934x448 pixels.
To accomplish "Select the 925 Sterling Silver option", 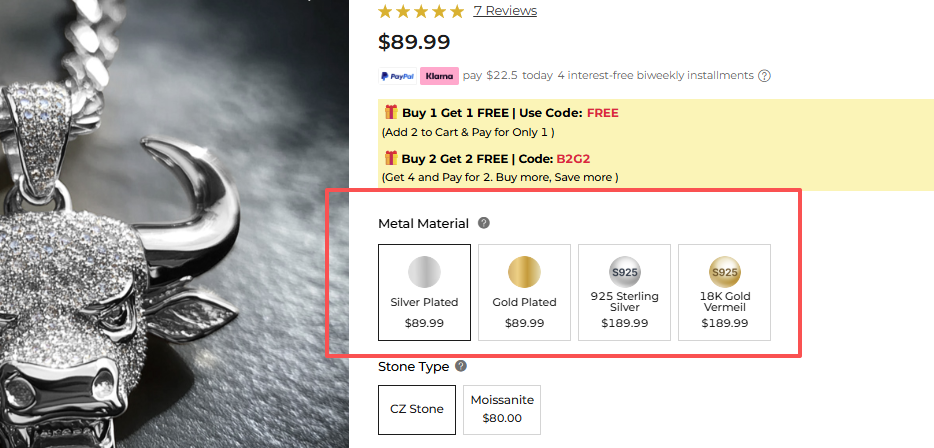I will [x=624, y=292].
